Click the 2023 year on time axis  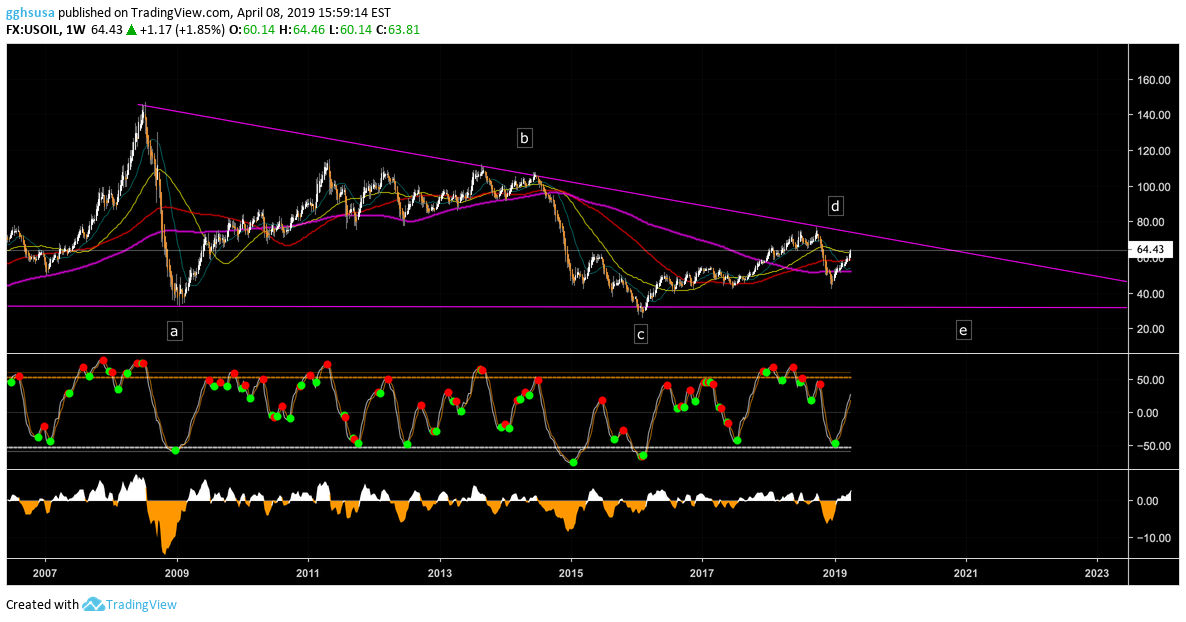pyautogui.click(x=1098, y=574)
